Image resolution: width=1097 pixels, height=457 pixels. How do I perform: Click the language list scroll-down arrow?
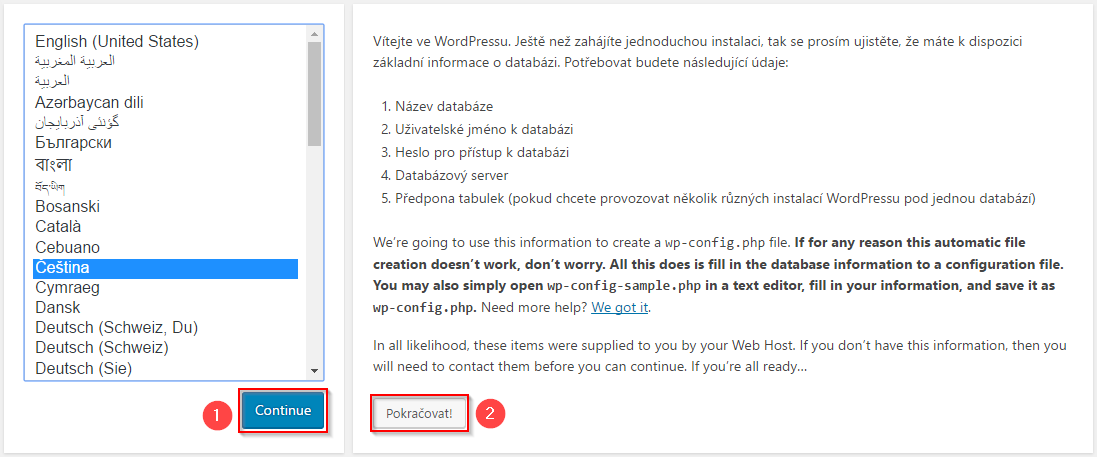[315, 370]
